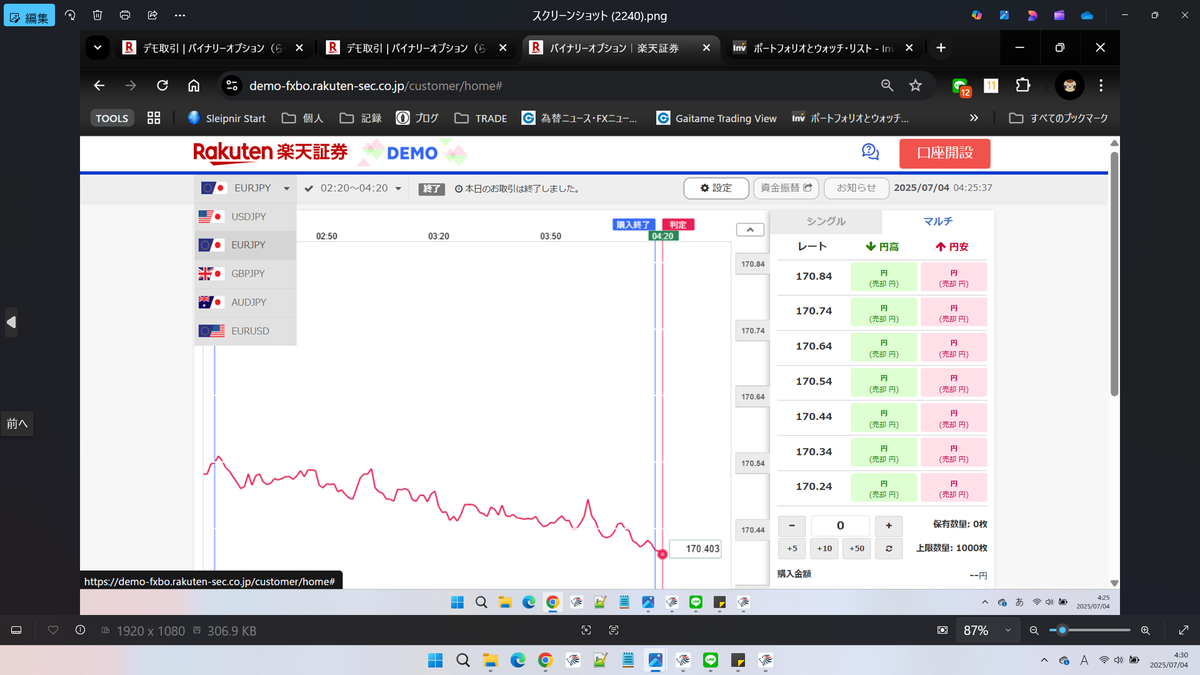Open Gaitame Trading View bookmark
The width and height of the screenshot is (1200, 675).
tap(717, 118)
